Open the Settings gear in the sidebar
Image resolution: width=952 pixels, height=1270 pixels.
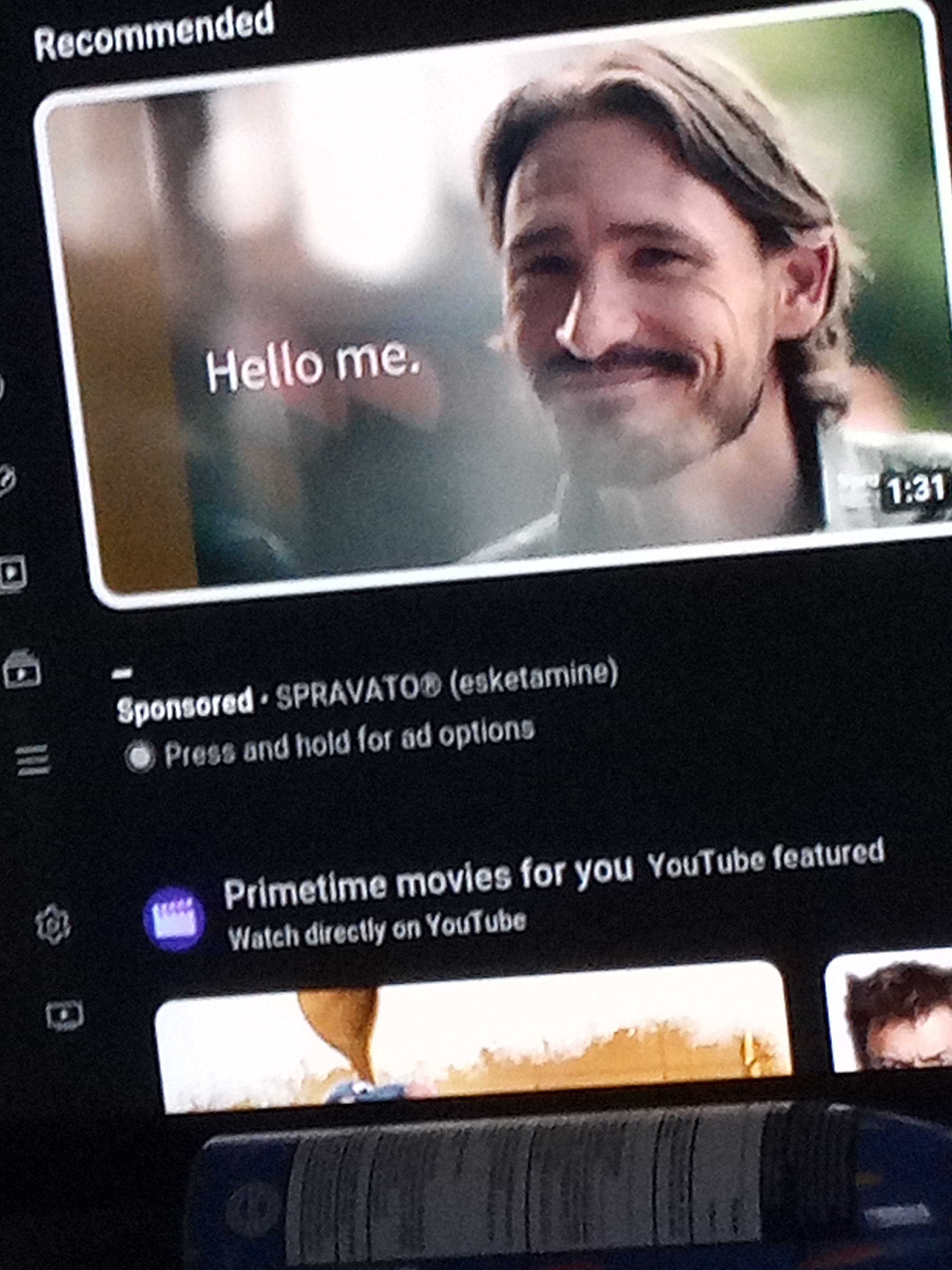(x=53, y=924)
